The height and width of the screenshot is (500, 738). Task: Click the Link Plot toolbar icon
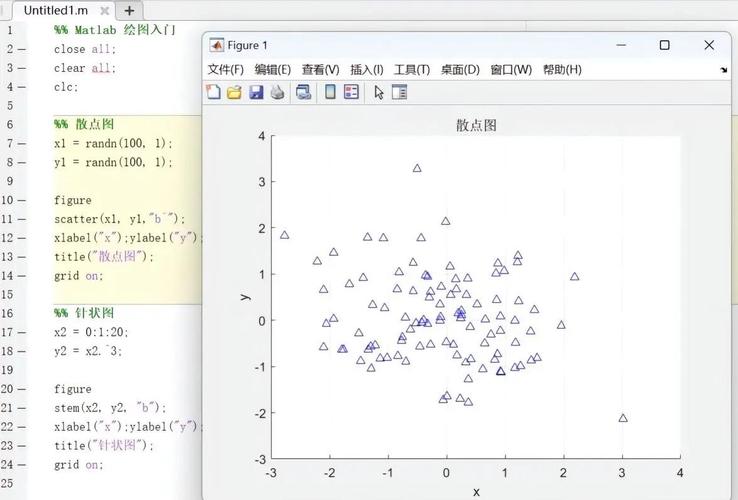303,92
